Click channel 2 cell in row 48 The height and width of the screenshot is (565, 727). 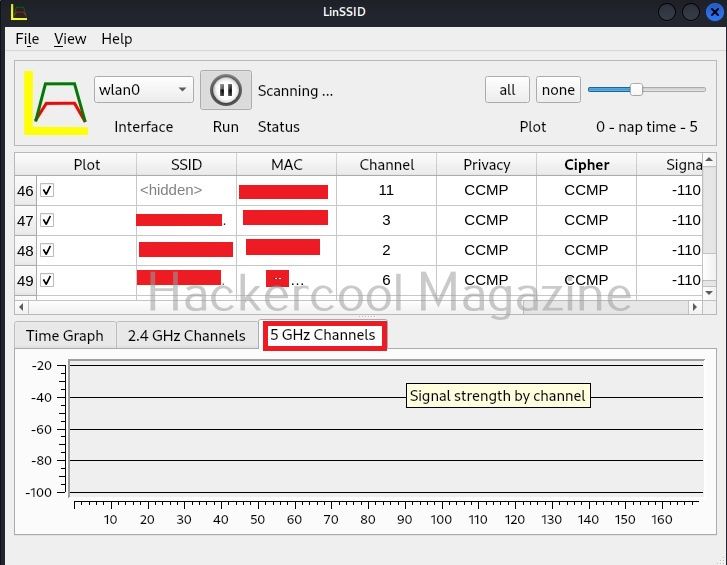pos(386,250)
